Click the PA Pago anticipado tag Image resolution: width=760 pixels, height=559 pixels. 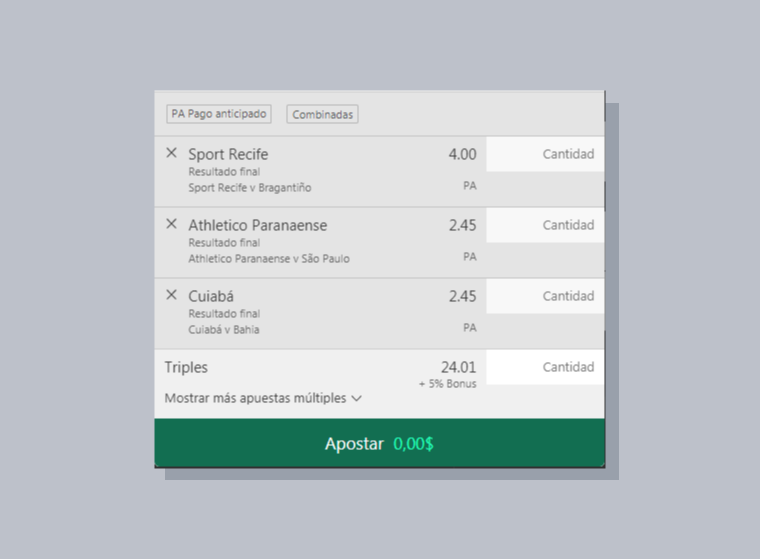[219, 114]
